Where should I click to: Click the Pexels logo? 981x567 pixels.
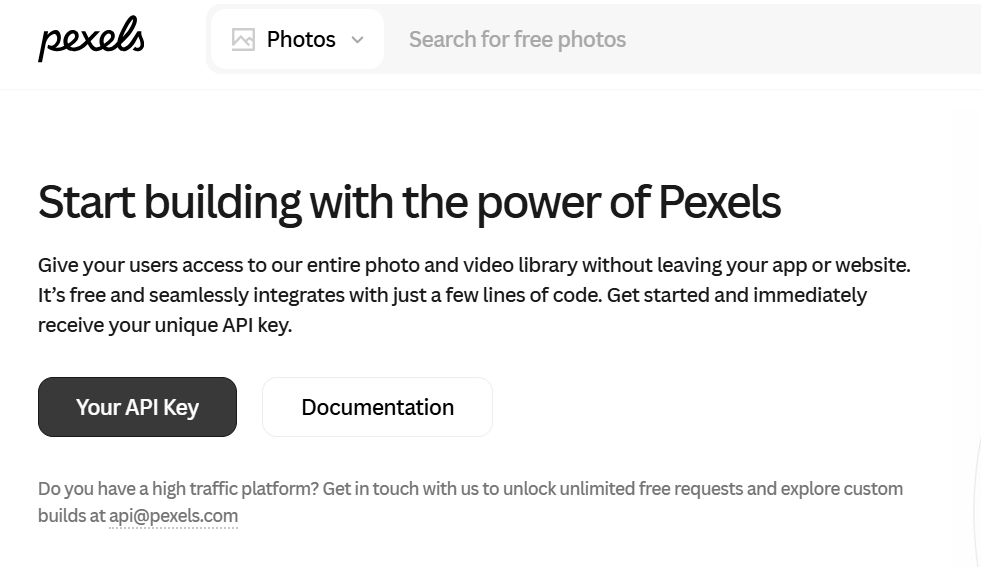click(x=91, y=39)
